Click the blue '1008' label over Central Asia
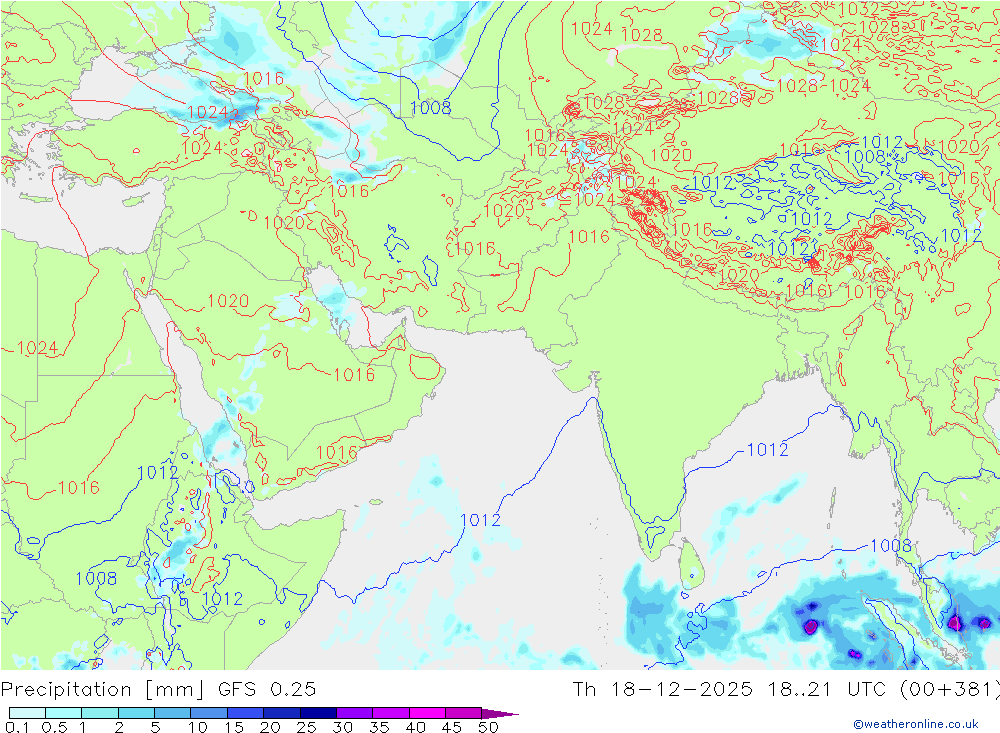The image size is (1000, 733). [430, 108]
